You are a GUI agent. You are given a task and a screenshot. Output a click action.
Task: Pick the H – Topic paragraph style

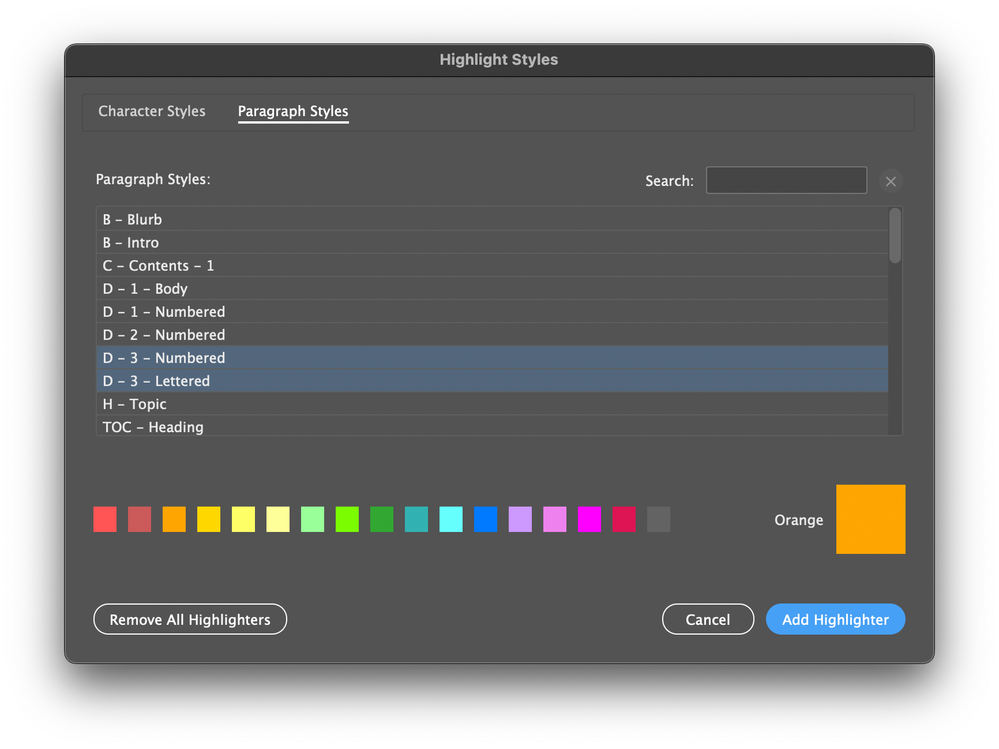[x=134, y=404]
